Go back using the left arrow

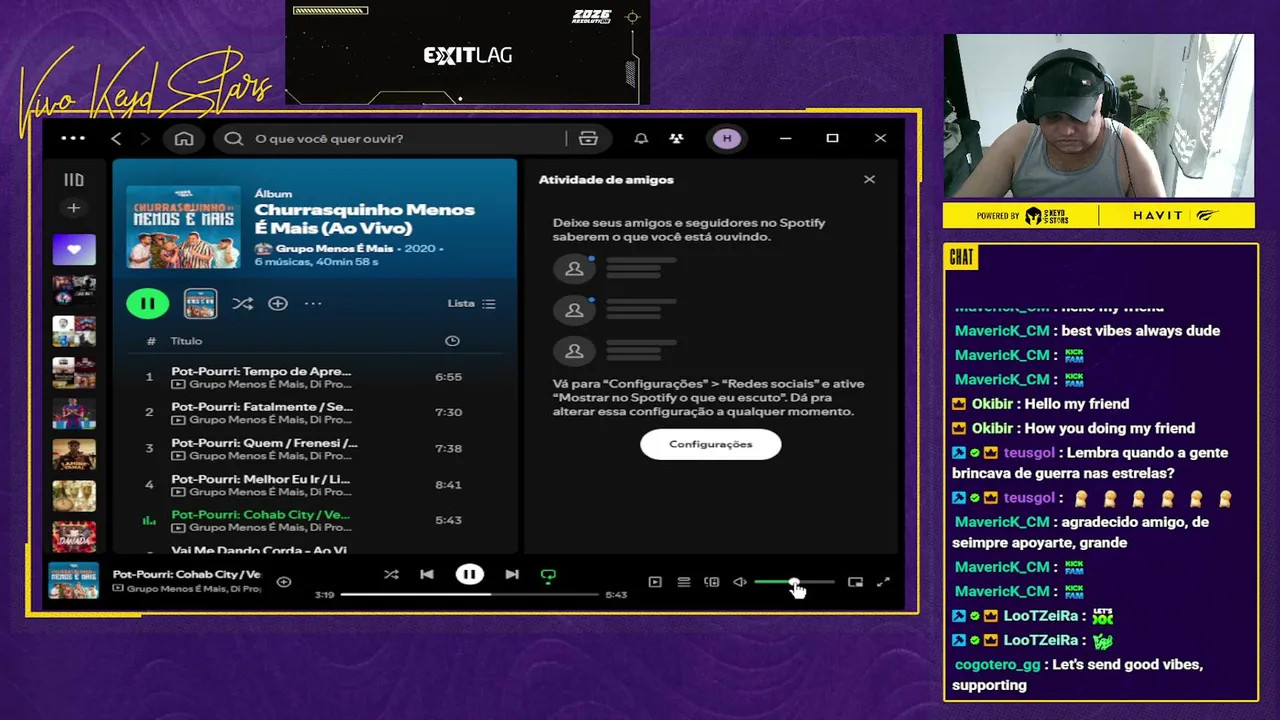click(116, 138)
